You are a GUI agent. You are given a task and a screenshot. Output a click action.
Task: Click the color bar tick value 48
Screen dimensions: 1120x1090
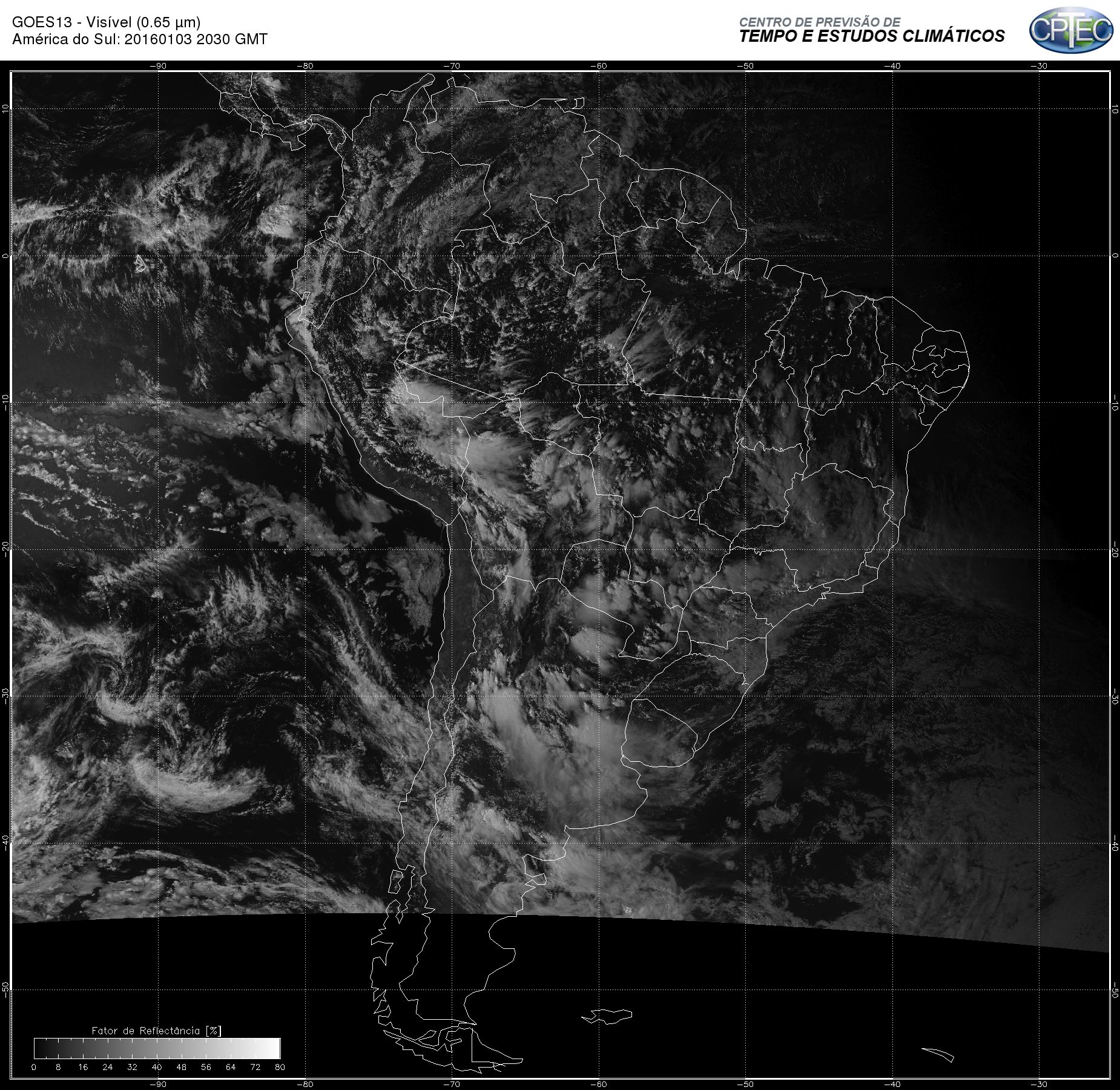(x=182, y=1067)
